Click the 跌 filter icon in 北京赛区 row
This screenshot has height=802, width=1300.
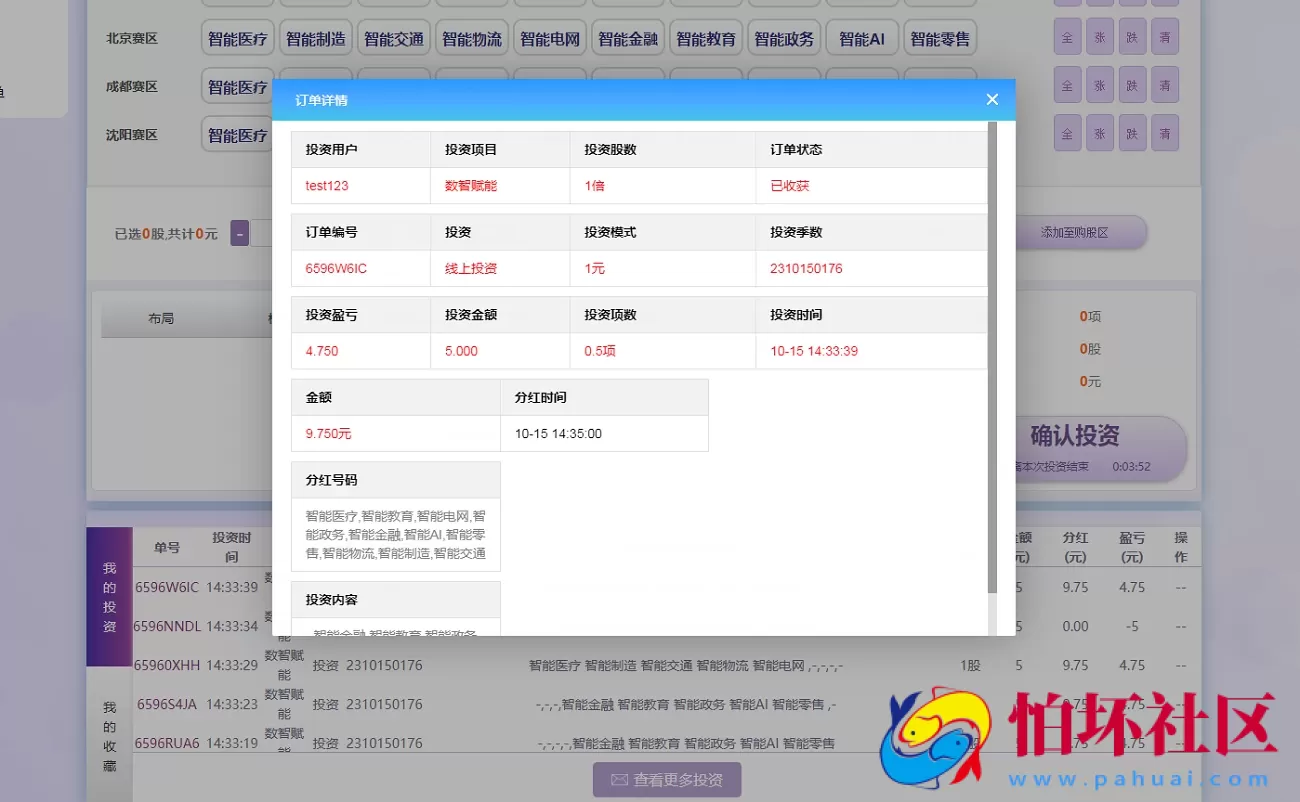(x=1132, y=37)
